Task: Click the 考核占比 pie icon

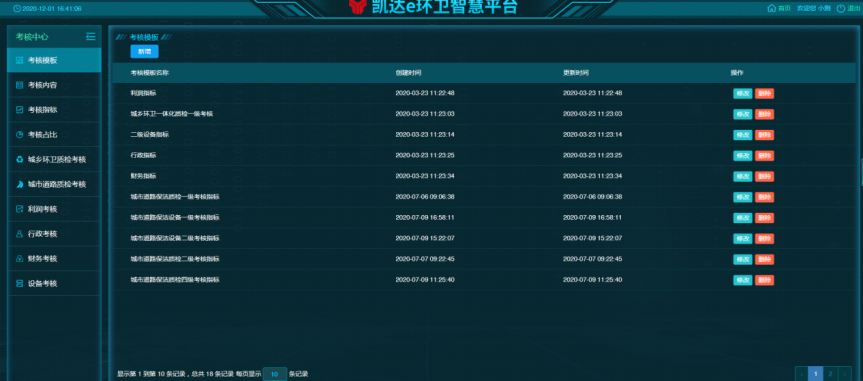Action: (x=20, y=134)
